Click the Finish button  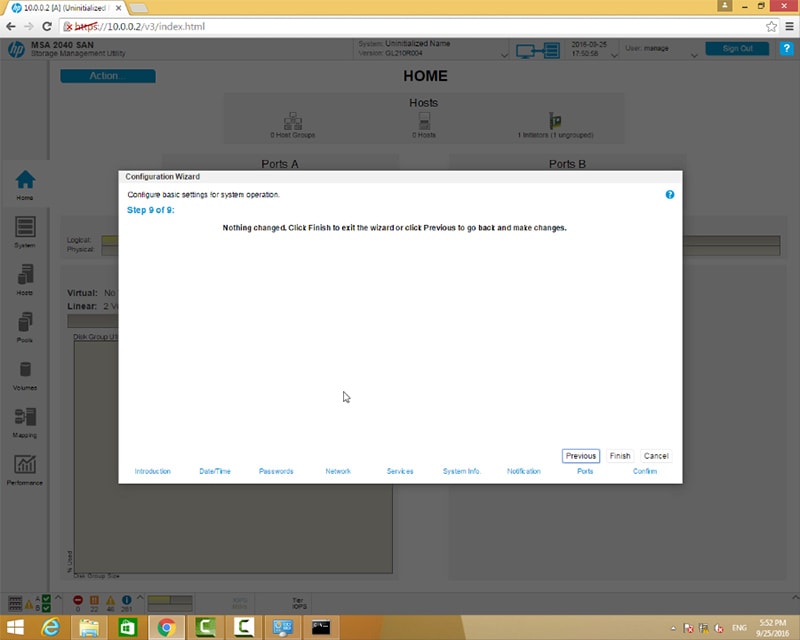click(x=620, y=456)
